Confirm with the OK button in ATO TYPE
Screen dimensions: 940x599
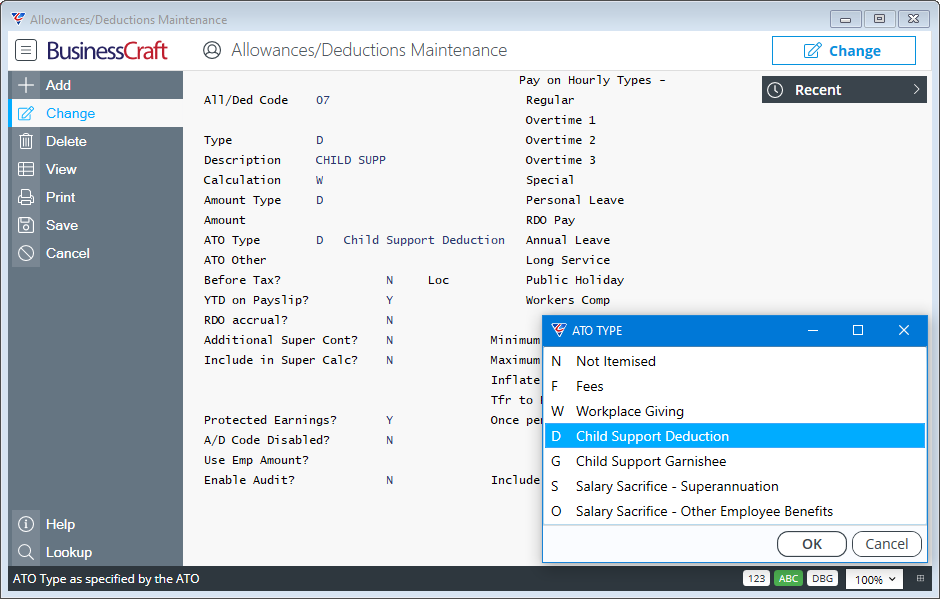coord(812,544)
